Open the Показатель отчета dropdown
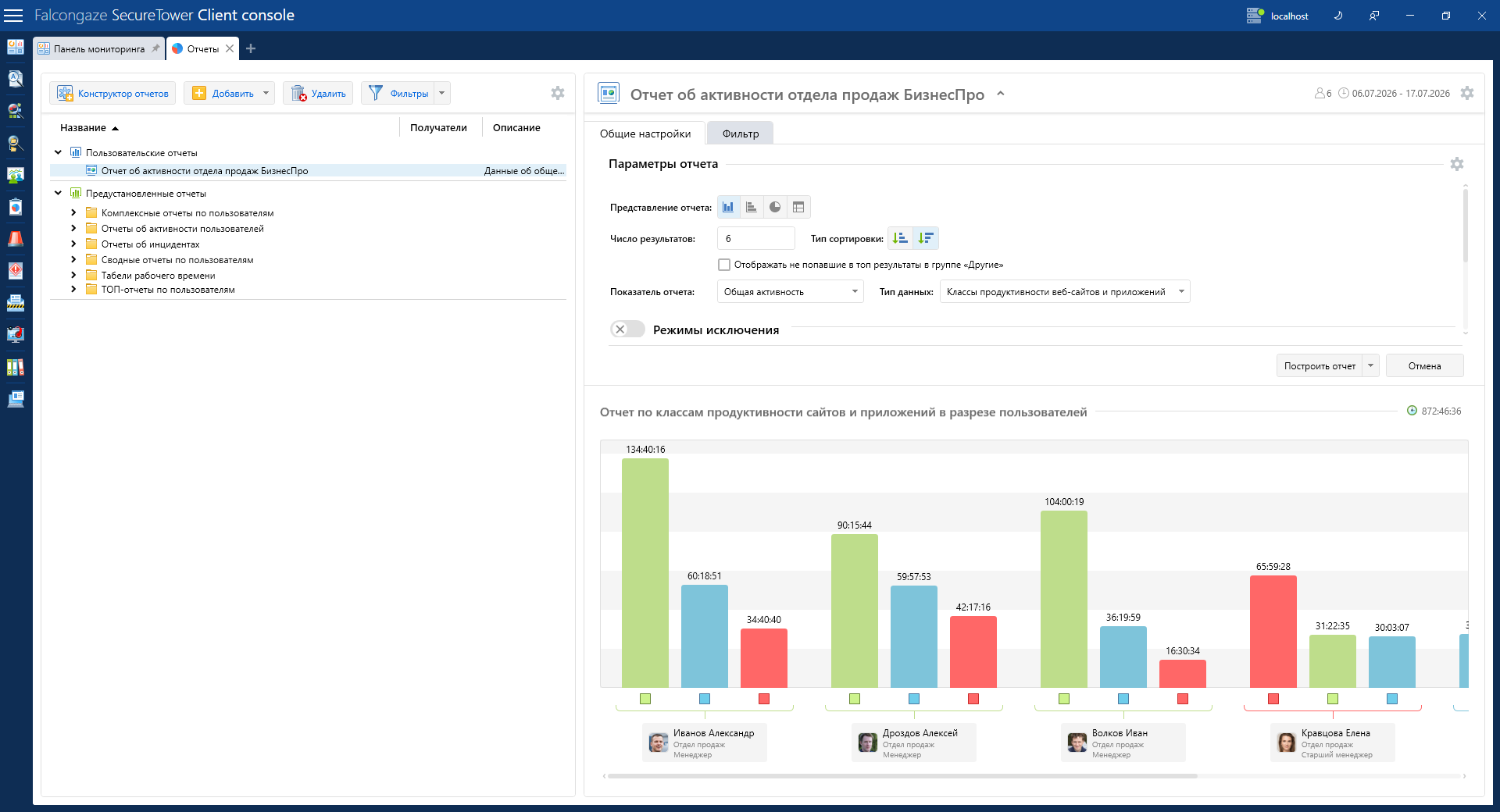 click(x=790, y=292)
